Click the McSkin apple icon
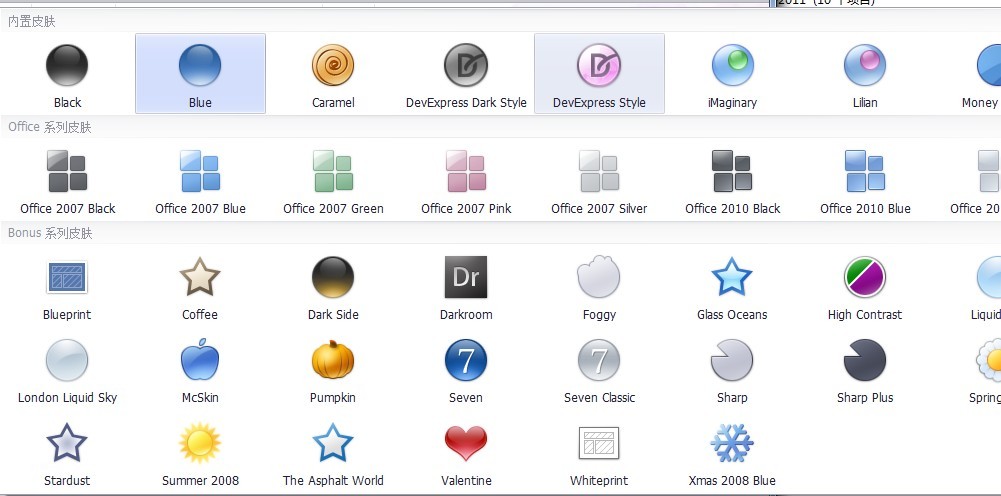 (200, 360)
